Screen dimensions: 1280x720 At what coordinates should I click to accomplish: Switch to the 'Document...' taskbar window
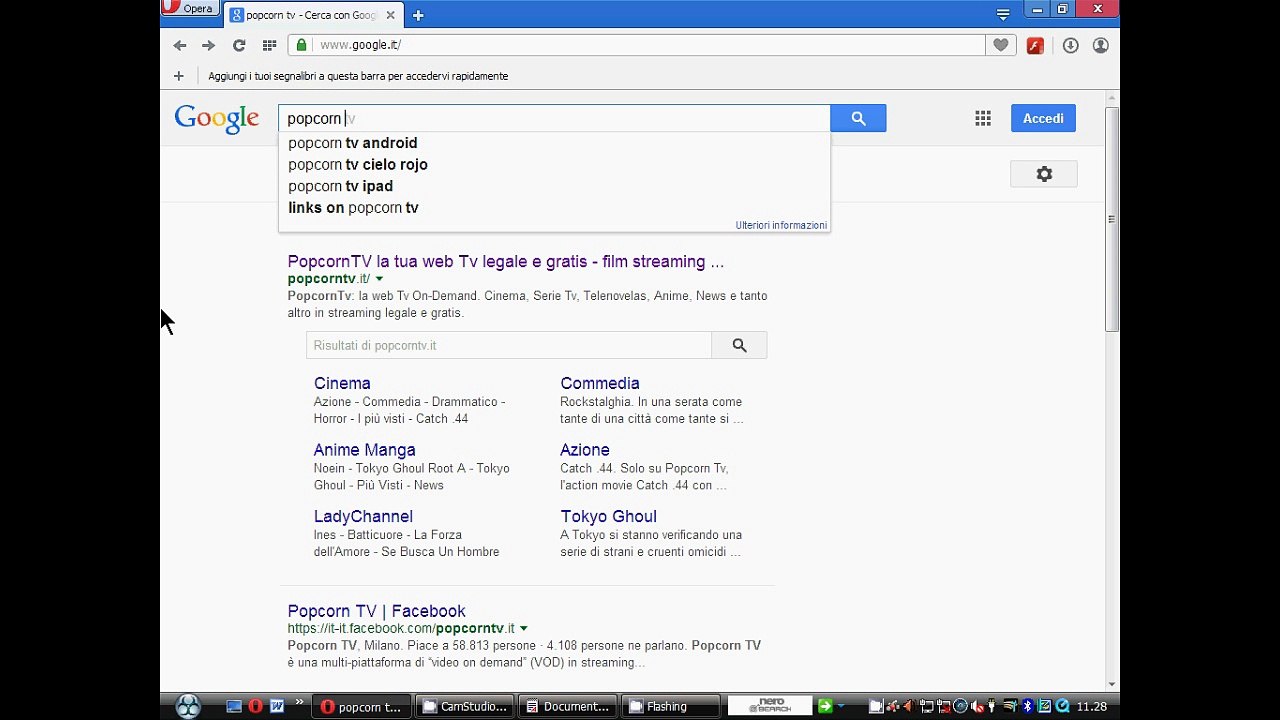(568, 706)
